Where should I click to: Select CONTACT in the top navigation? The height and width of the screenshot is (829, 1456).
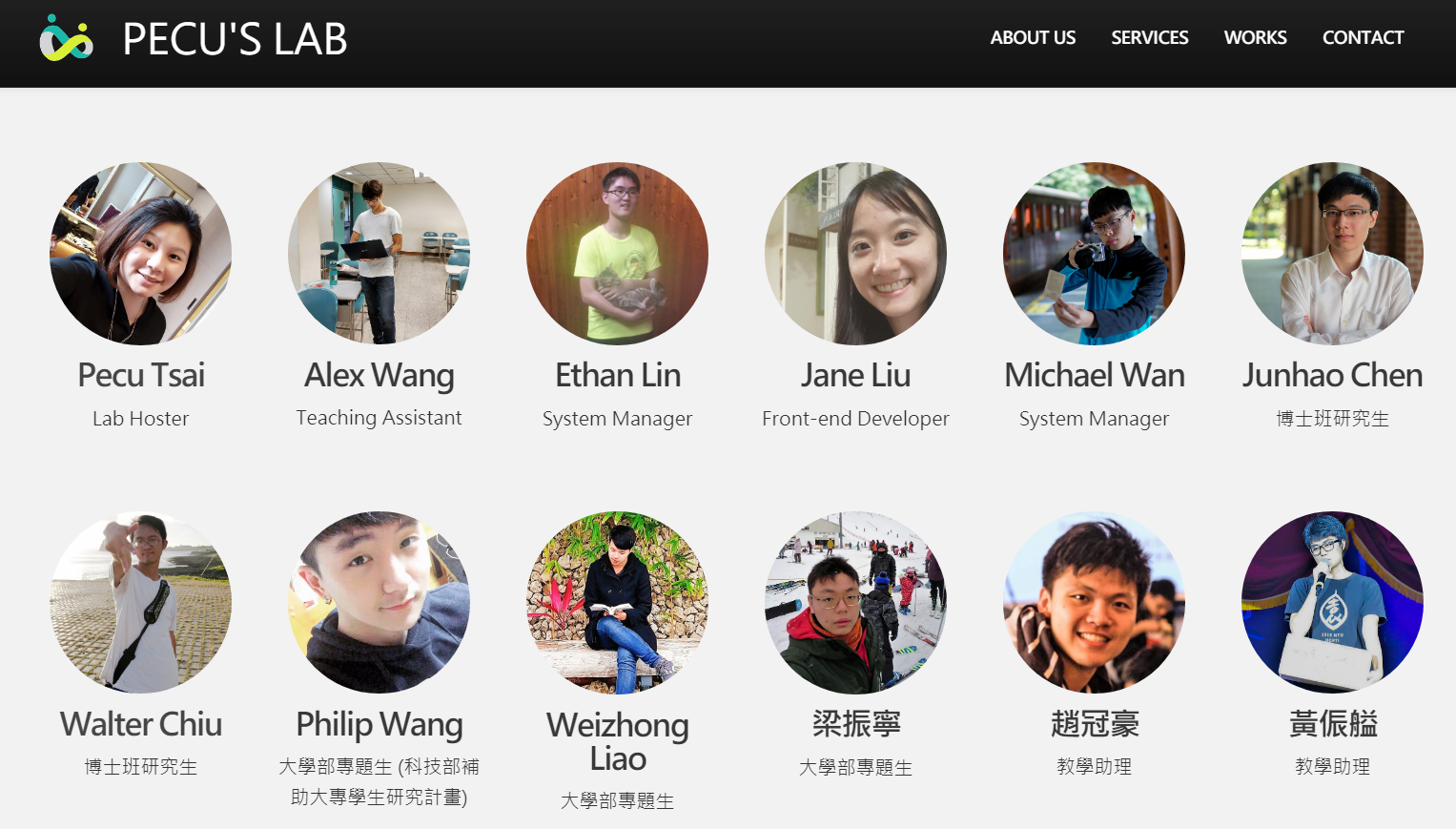(1363, 38)
